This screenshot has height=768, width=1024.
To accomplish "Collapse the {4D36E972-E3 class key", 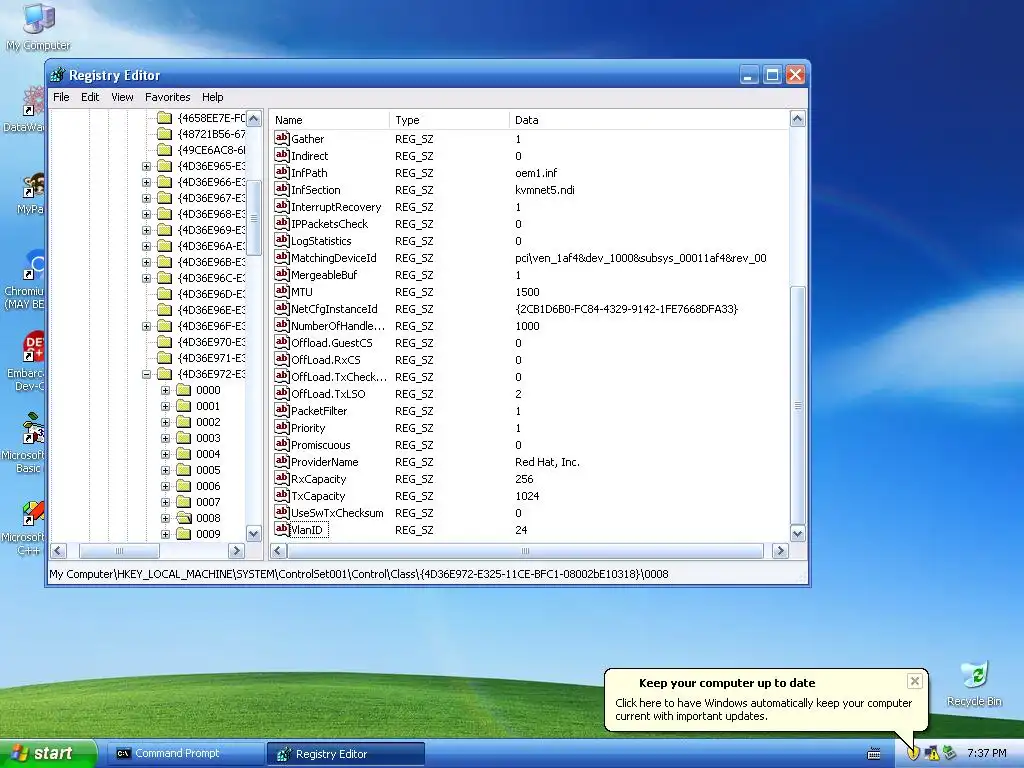I will click(x=146, y=374).
